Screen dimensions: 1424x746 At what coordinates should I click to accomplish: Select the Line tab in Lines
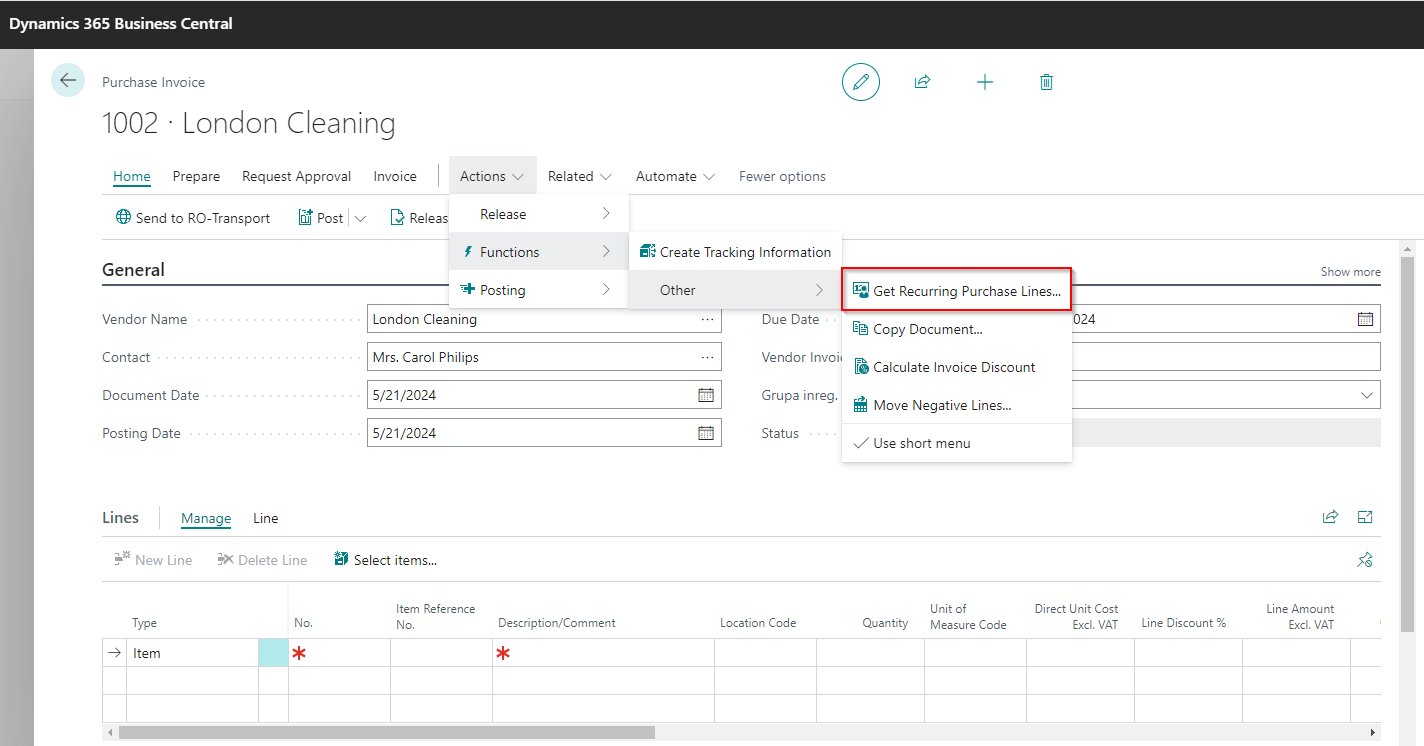pos(265,518)
